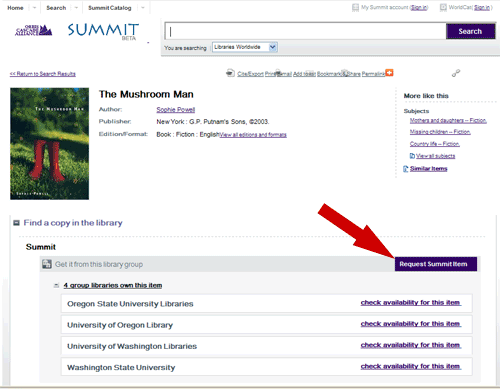Open the Cite/Export link
Image resolution: width=500 pixels, height=389 pixels.
pos(250,74)
